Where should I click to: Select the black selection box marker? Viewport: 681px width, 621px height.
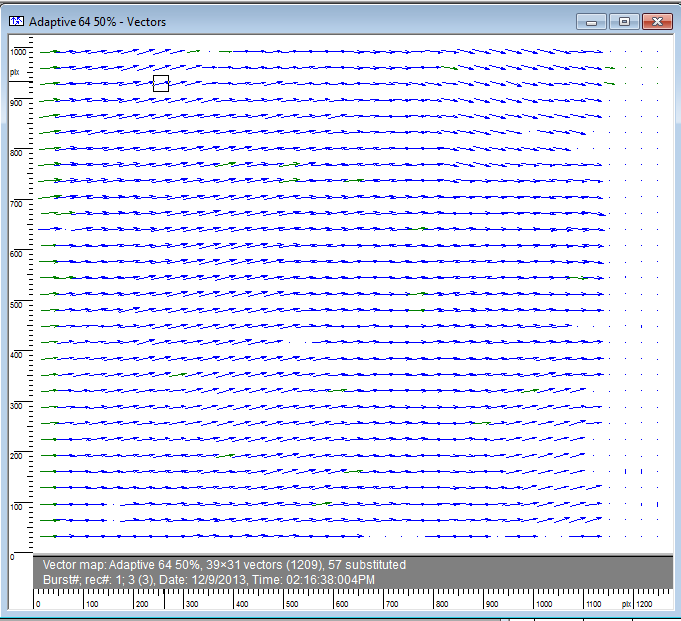161,83
